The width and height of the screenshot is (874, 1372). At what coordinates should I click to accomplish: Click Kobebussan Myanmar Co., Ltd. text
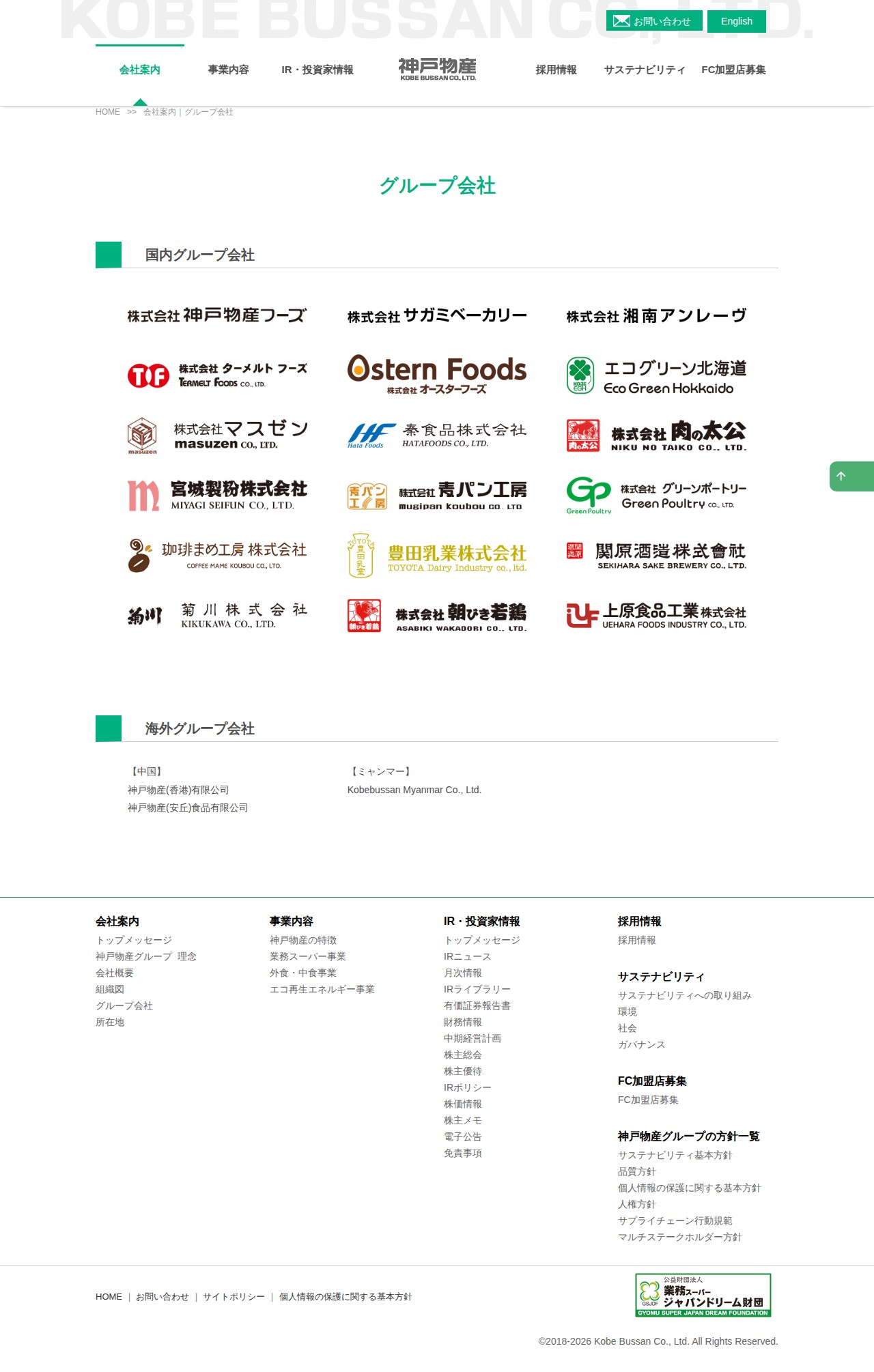[414, 790]
